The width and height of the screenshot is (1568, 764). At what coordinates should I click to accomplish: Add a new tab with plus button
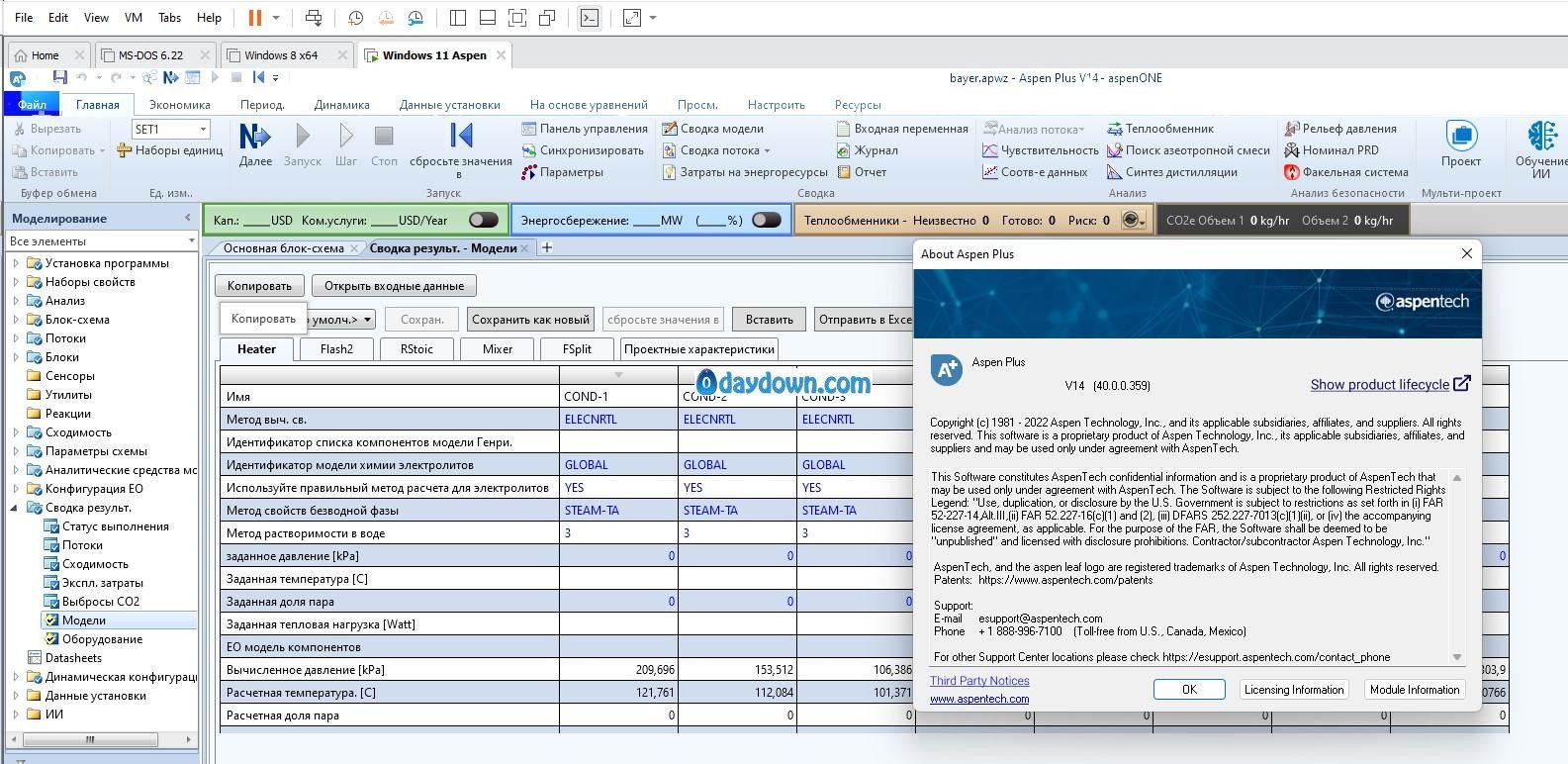547,247
